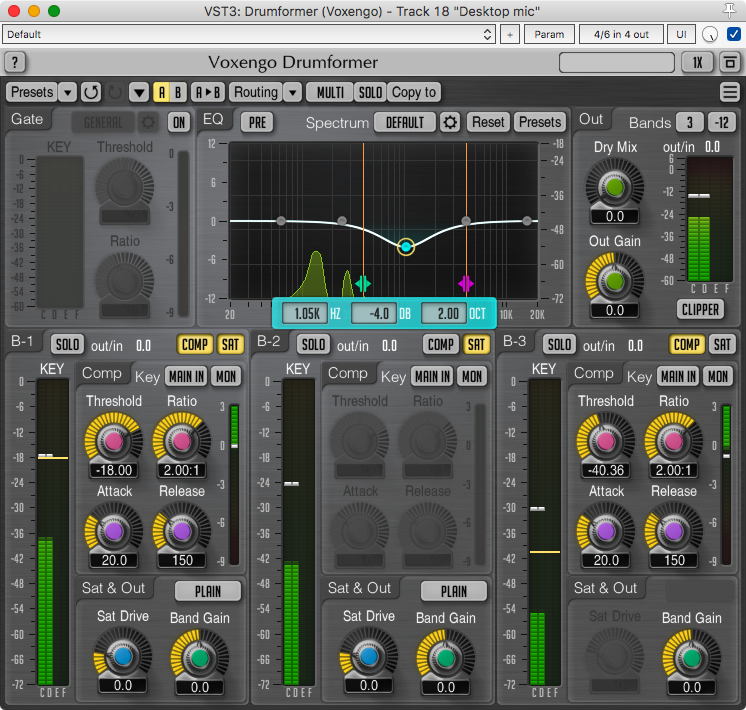Click the B-2 Band Gain knob
This screenshot has height=710, width=746.
tap(446, 658)
